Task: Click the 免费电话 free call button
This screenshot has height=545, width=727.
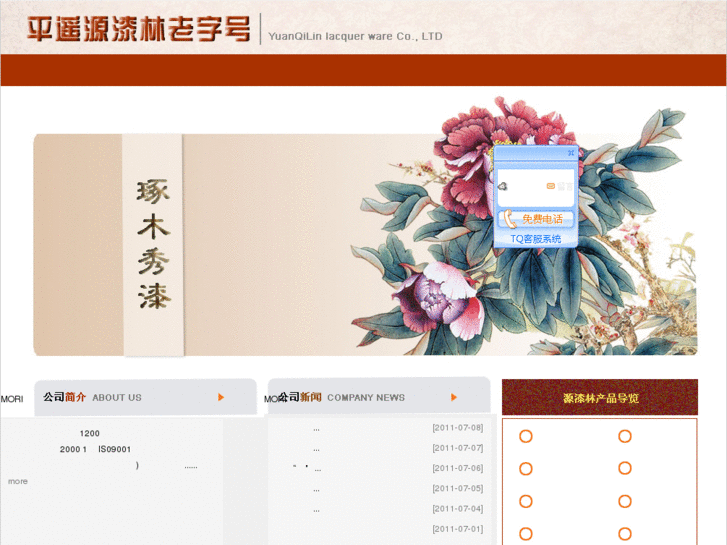Action: point(536,219)
